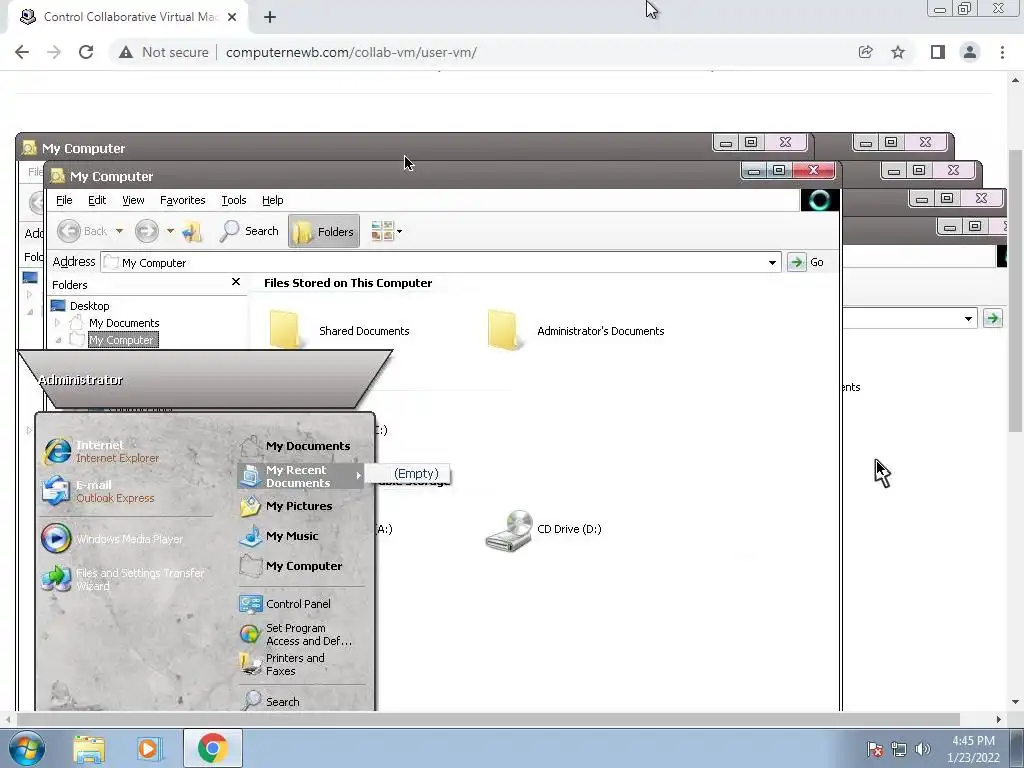
Task: Open Set Program Access and Defaults
Action: coord(296,634)
